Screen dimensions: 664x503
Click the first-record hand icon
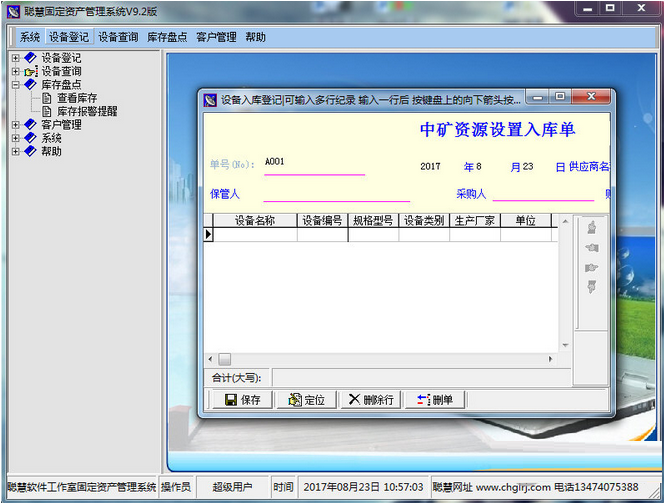click(592, 227)
